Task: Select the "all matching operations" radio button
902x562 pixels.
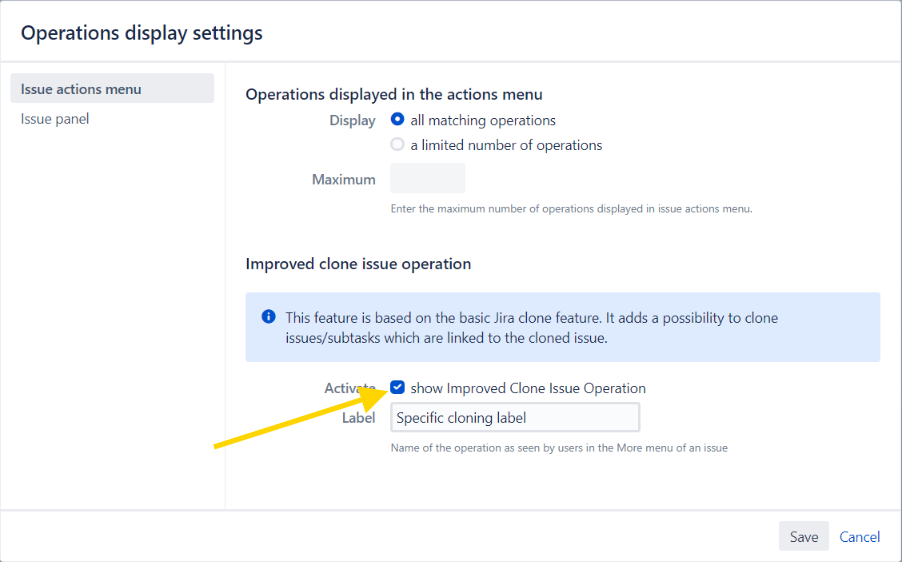Action: (x=398, y=120)
